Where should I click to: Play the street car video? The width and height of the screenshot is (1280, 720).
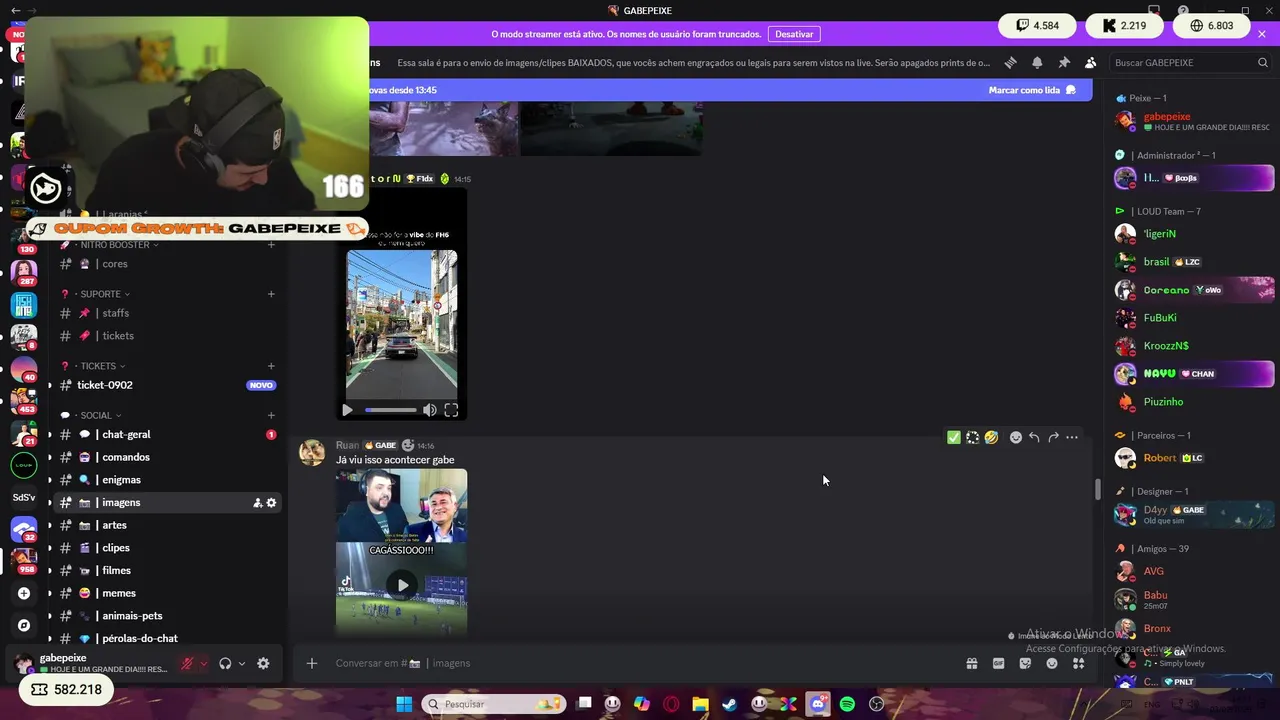pos(347,410)
